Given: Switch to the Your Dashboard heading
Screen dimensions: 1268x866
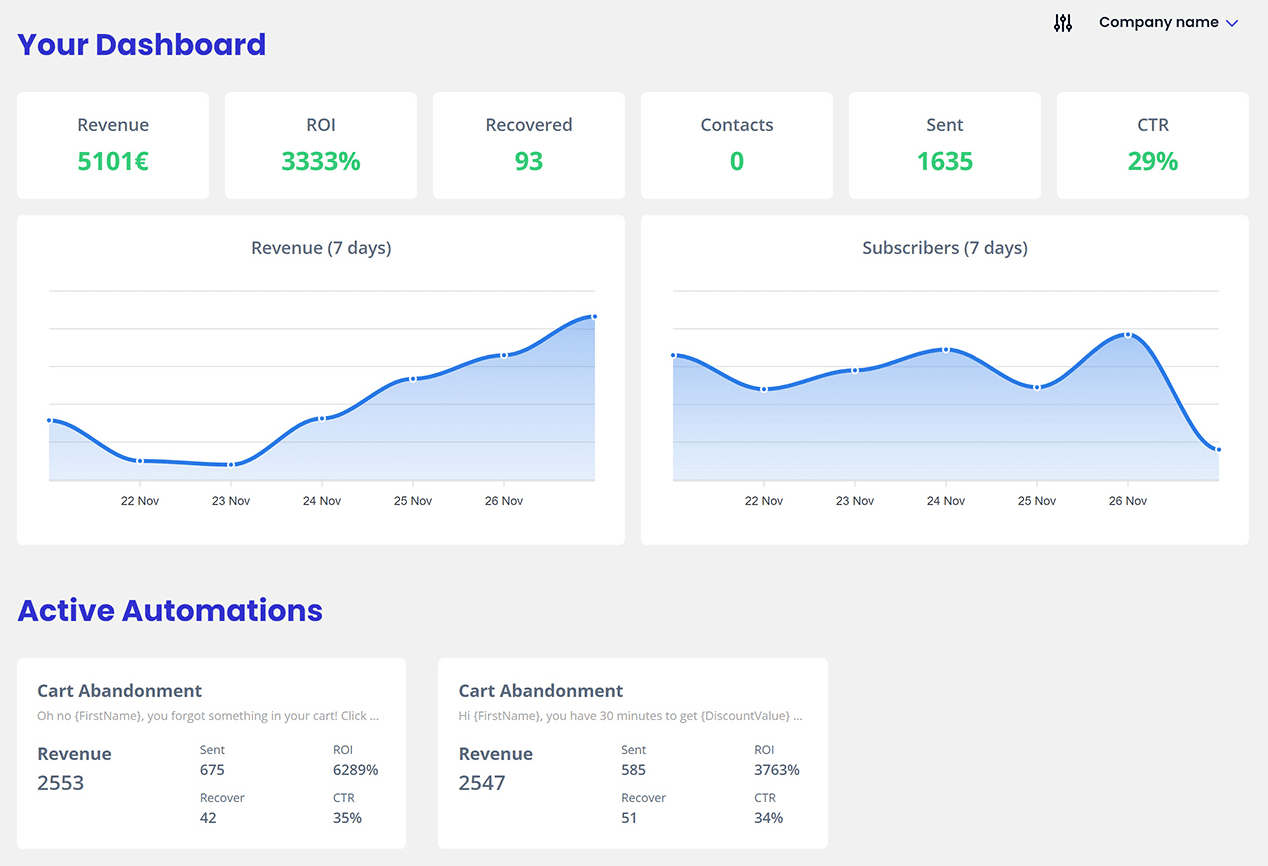Looking at the screenshot, I should click(x=141, y=44).
